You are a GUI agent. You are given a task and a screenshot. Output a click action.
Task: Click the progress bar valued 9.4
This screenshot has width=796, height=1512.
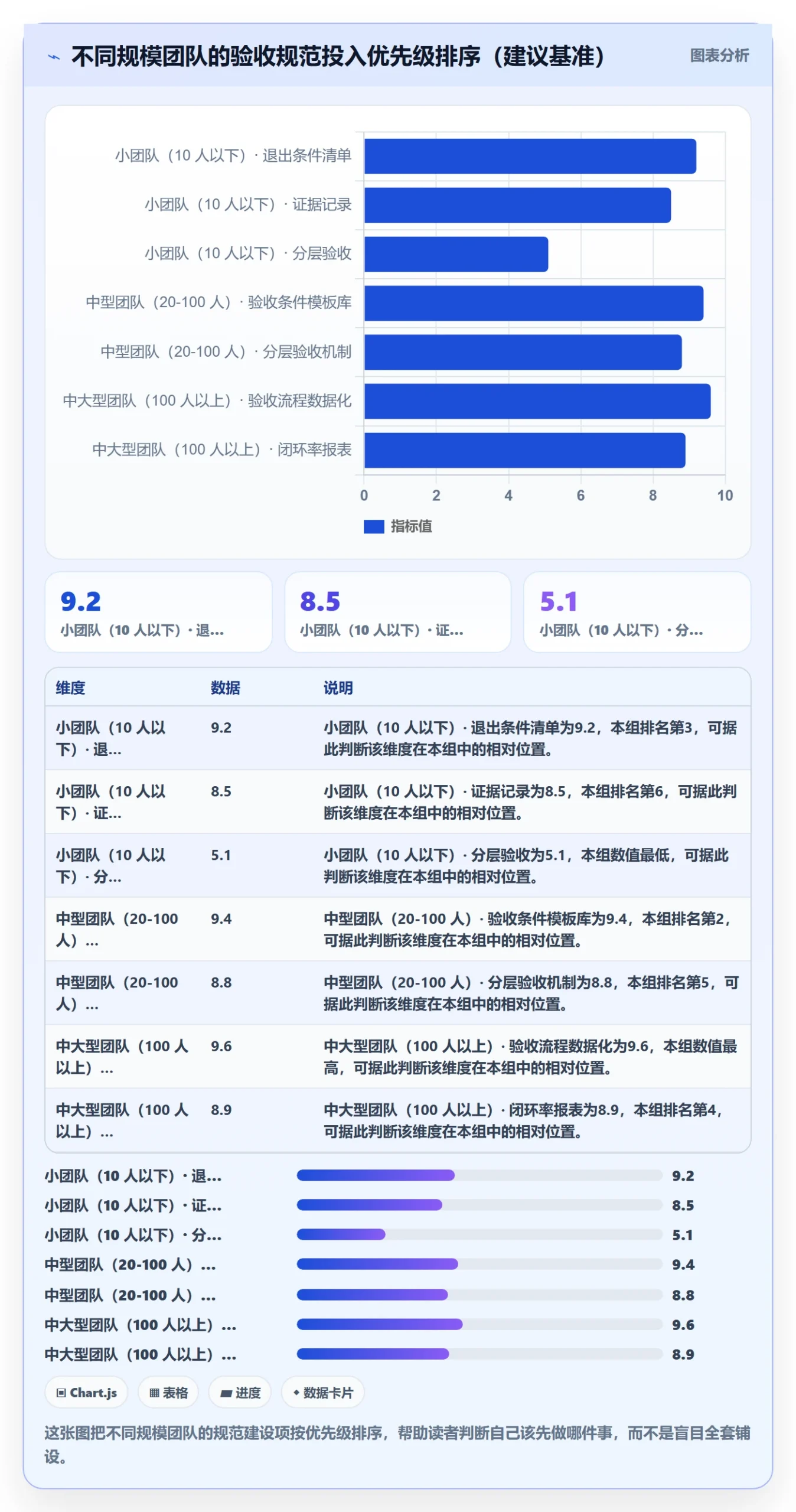[x=479, y=1263]
